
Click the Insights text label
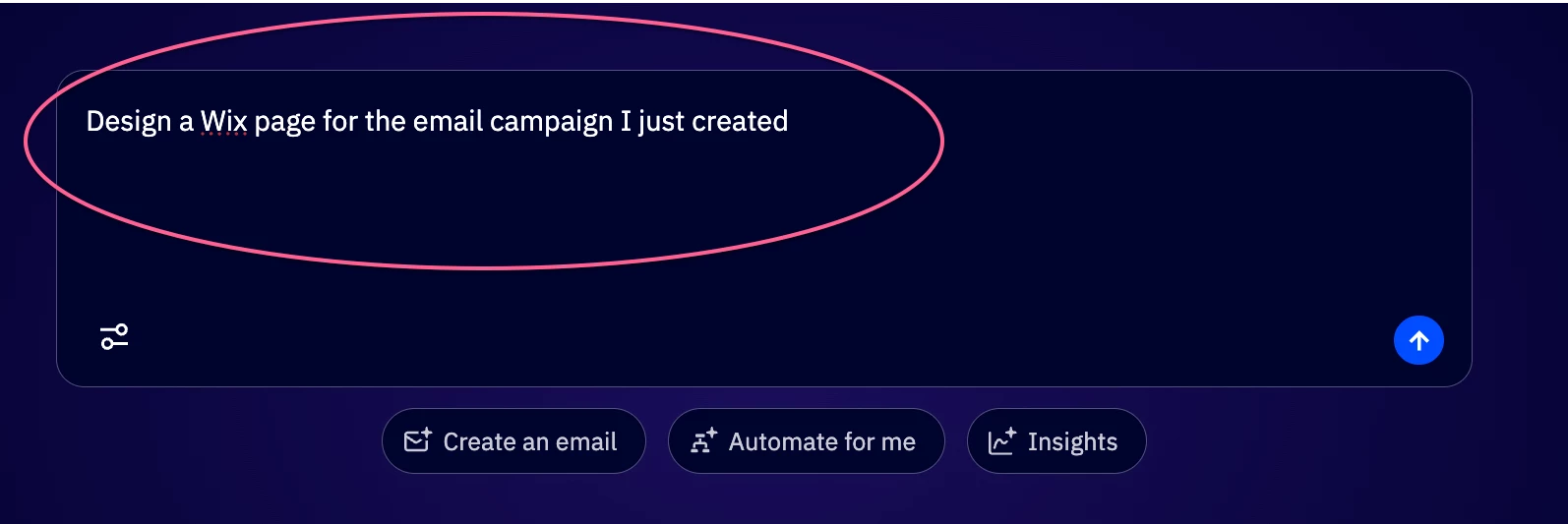tap(1072, 442)
